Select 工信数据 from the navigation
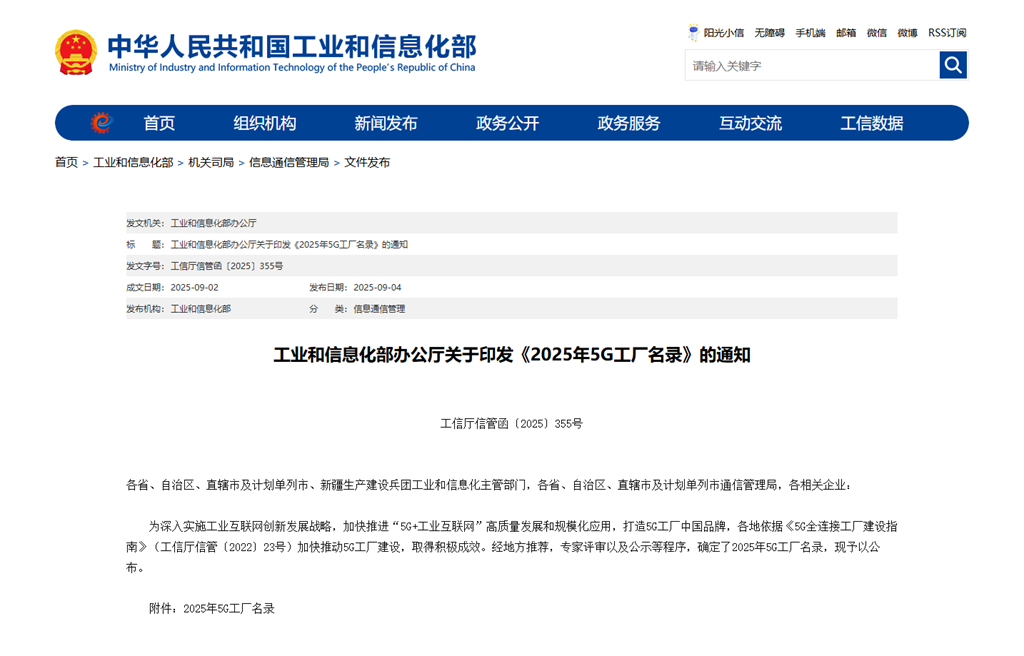1024x656 pixels. click(x=872, y=123)
